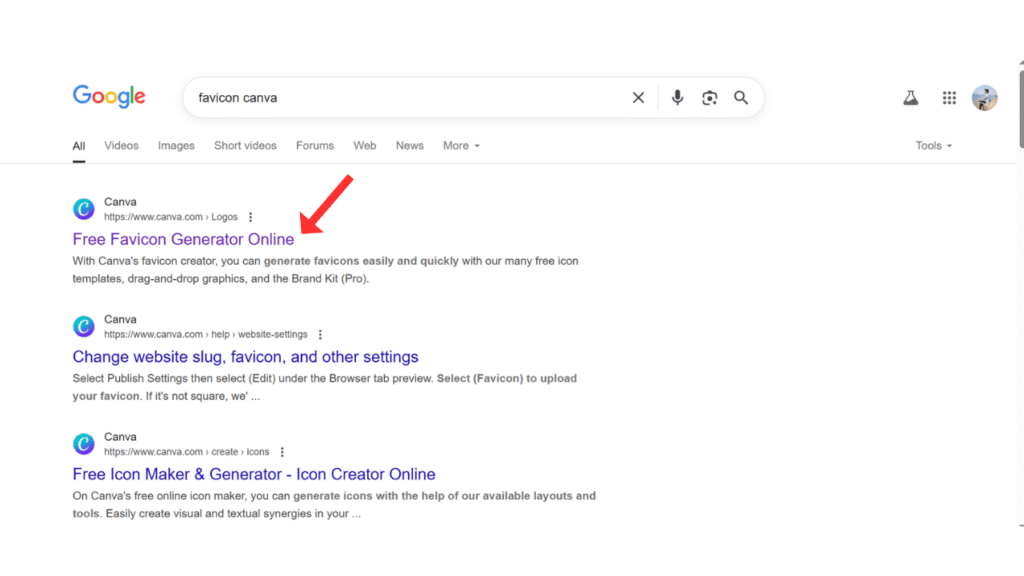
Task: Start a voice search using the microphone icon
Action: [677, 97]
